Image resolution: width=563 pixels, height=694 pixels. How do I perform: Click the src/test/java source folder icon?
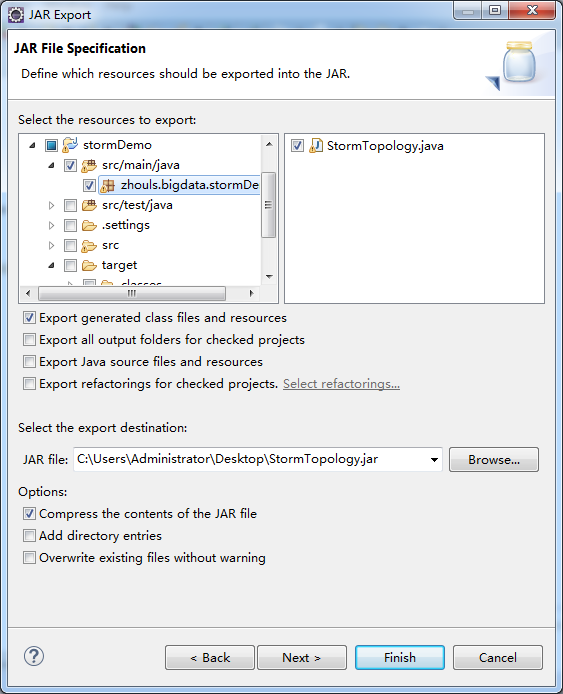(x=89, y=205)
